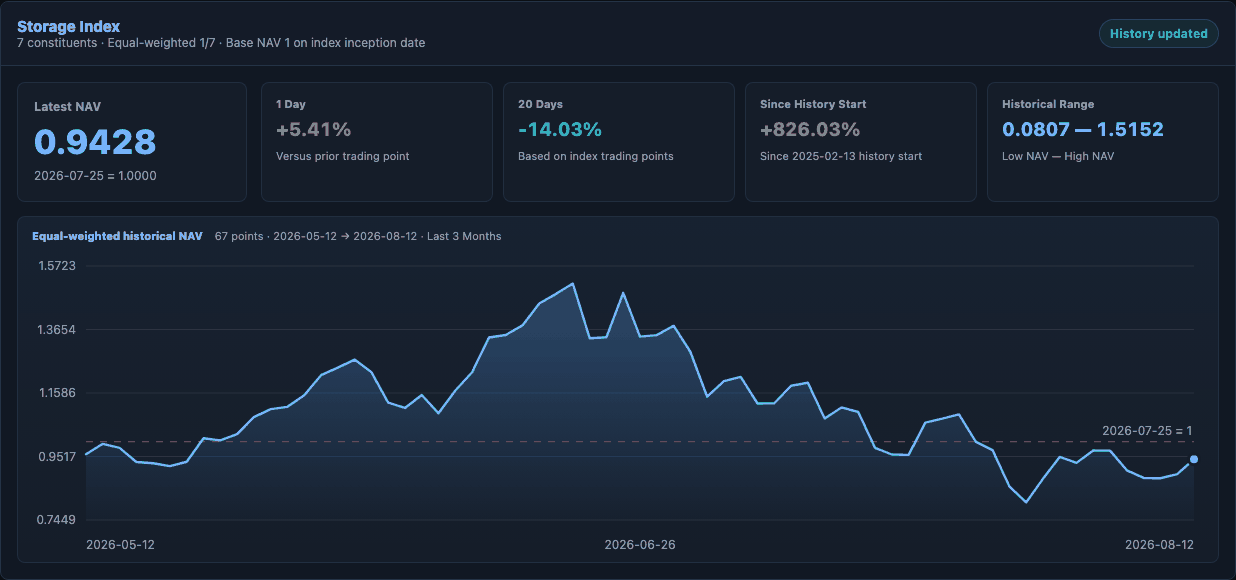Image resolution: width=1236 pixels, height=580 pixels.
Task: Select the Latest NAV card
Action: [x=132, y=142]
